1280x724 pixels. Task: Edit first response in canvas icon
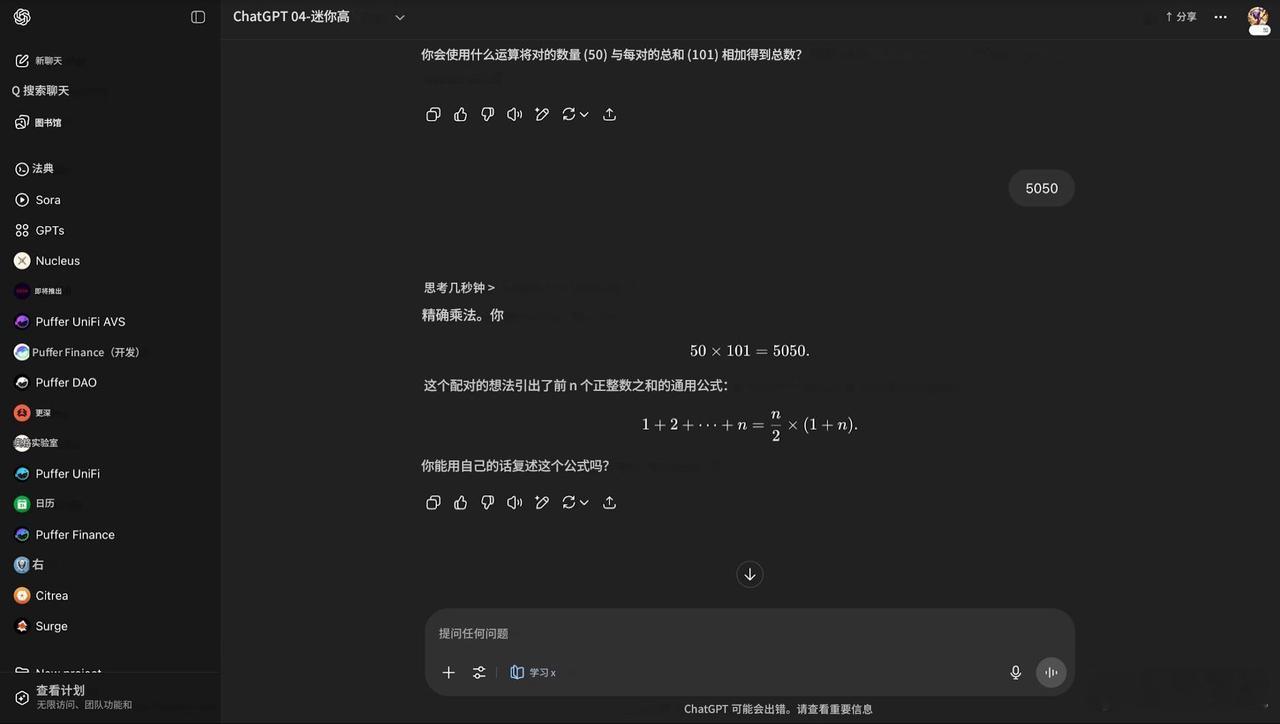pyautogui.click(x=542, y=115)
